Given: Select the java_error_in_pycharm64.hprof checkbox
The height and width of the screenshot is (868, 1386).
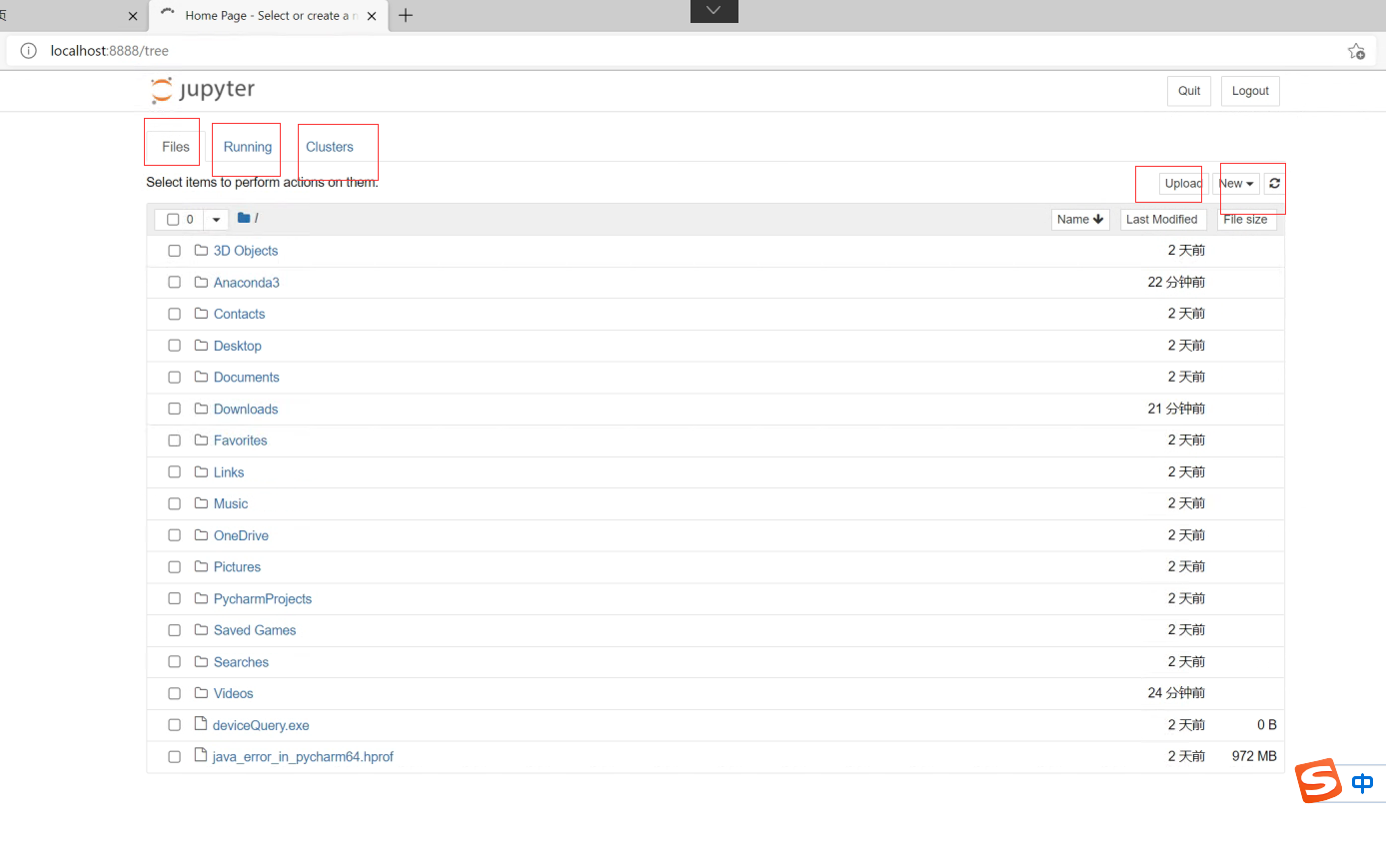Looking at the screenshot, I should click(x=174, y=757).
